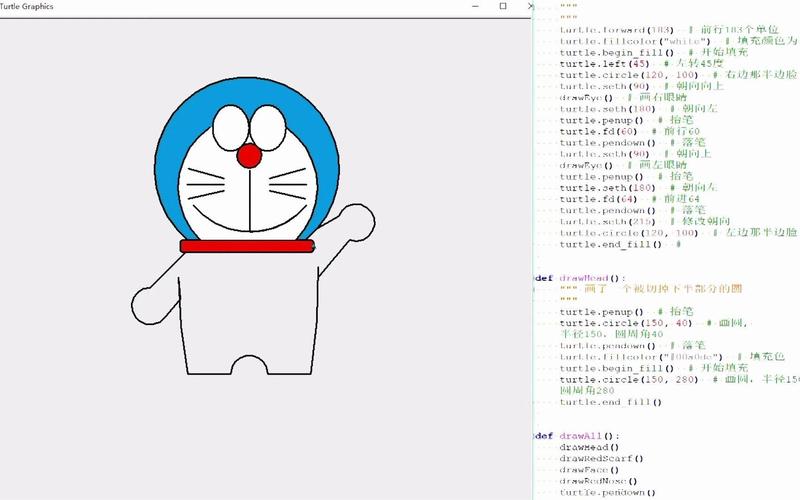Viewport: 800px width, 500px height.
Task: Click turtle.end_fill() line above def drawHead
Action: click(620, 244)
